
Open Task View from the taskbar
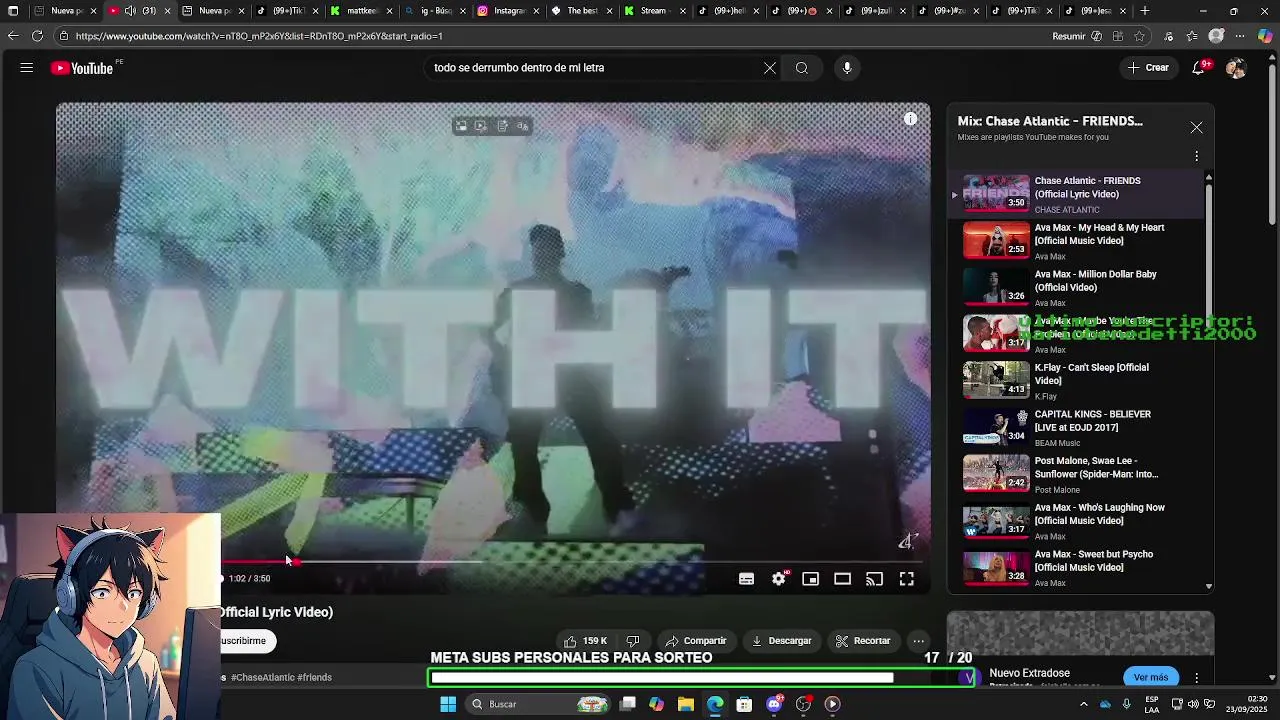pyautogui.click(x=628, y=704)
